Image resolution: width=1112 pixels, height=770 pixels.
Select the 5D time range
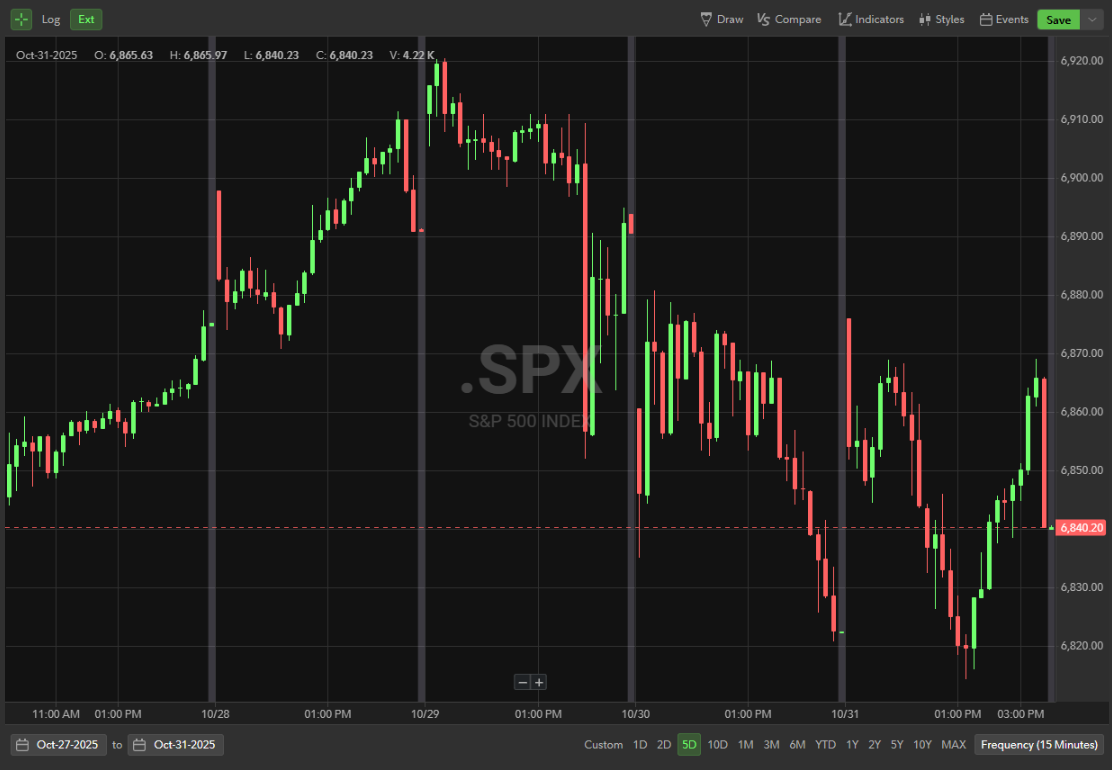(x=689, y=745)
